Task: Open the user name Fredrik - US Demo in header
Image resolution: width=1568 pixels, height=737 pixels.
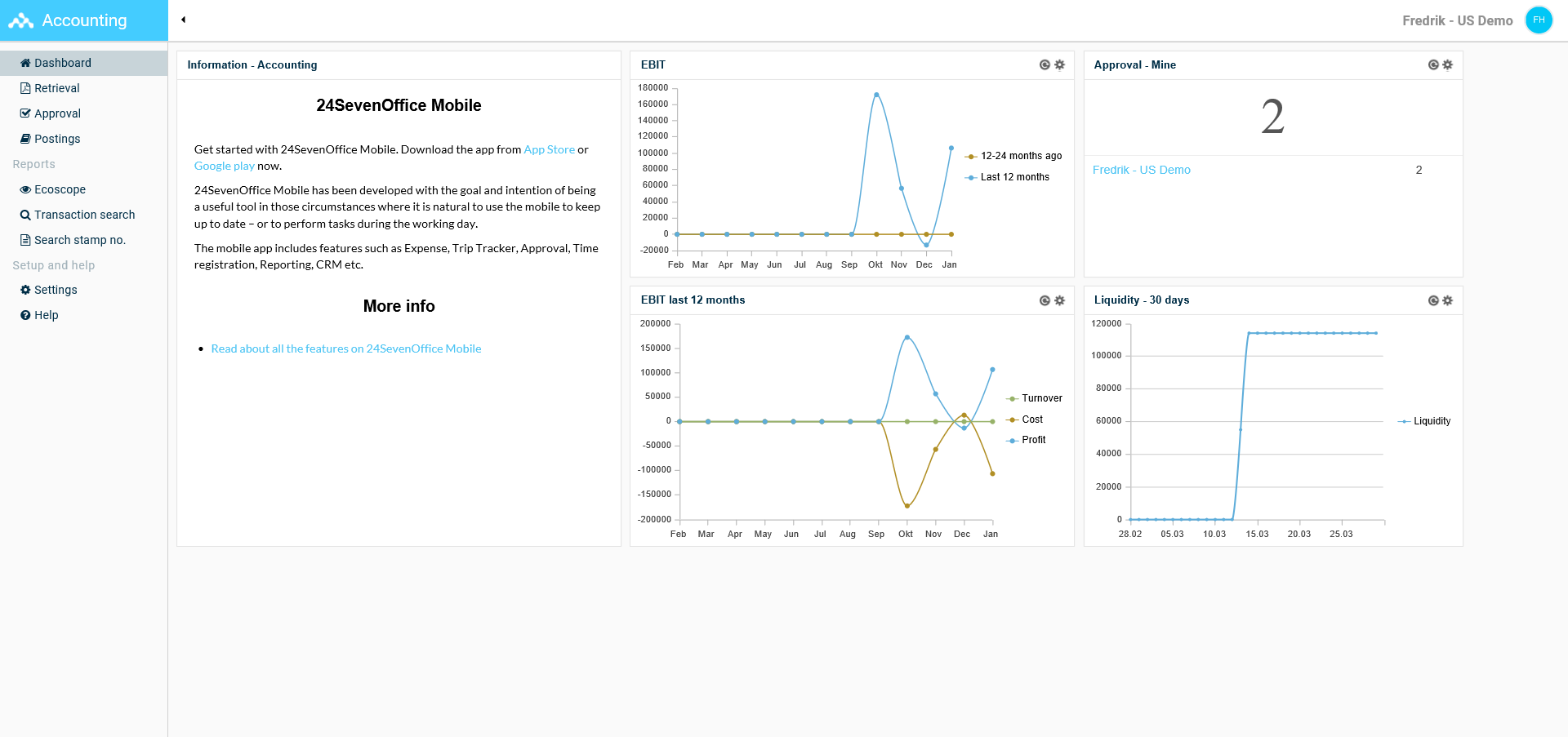Action: 1458,20
